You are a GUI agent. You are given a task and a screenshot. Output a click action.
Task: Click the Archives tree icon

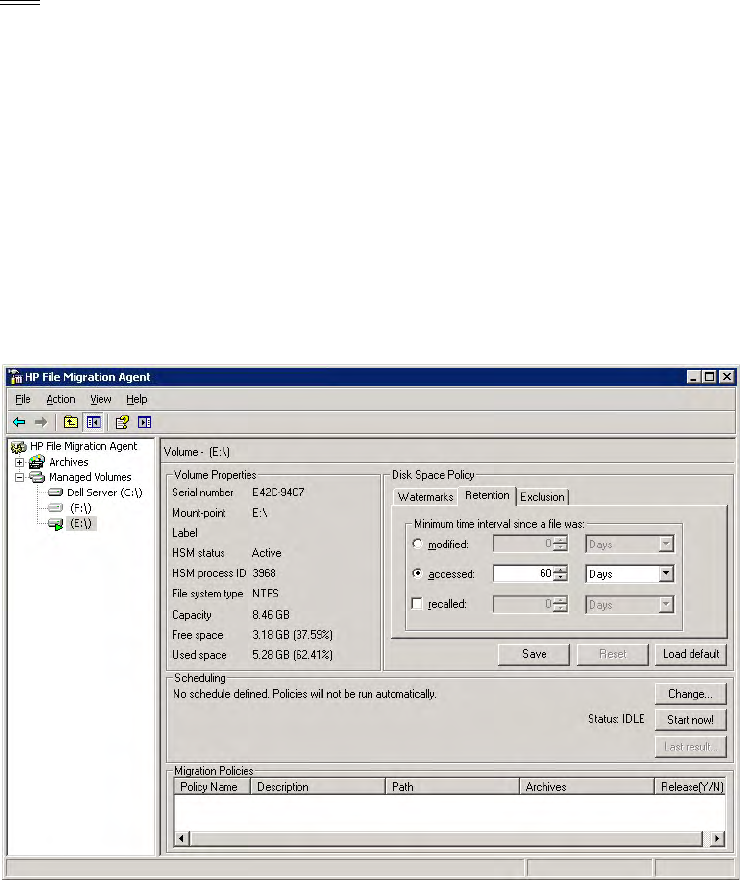point(37,462)
